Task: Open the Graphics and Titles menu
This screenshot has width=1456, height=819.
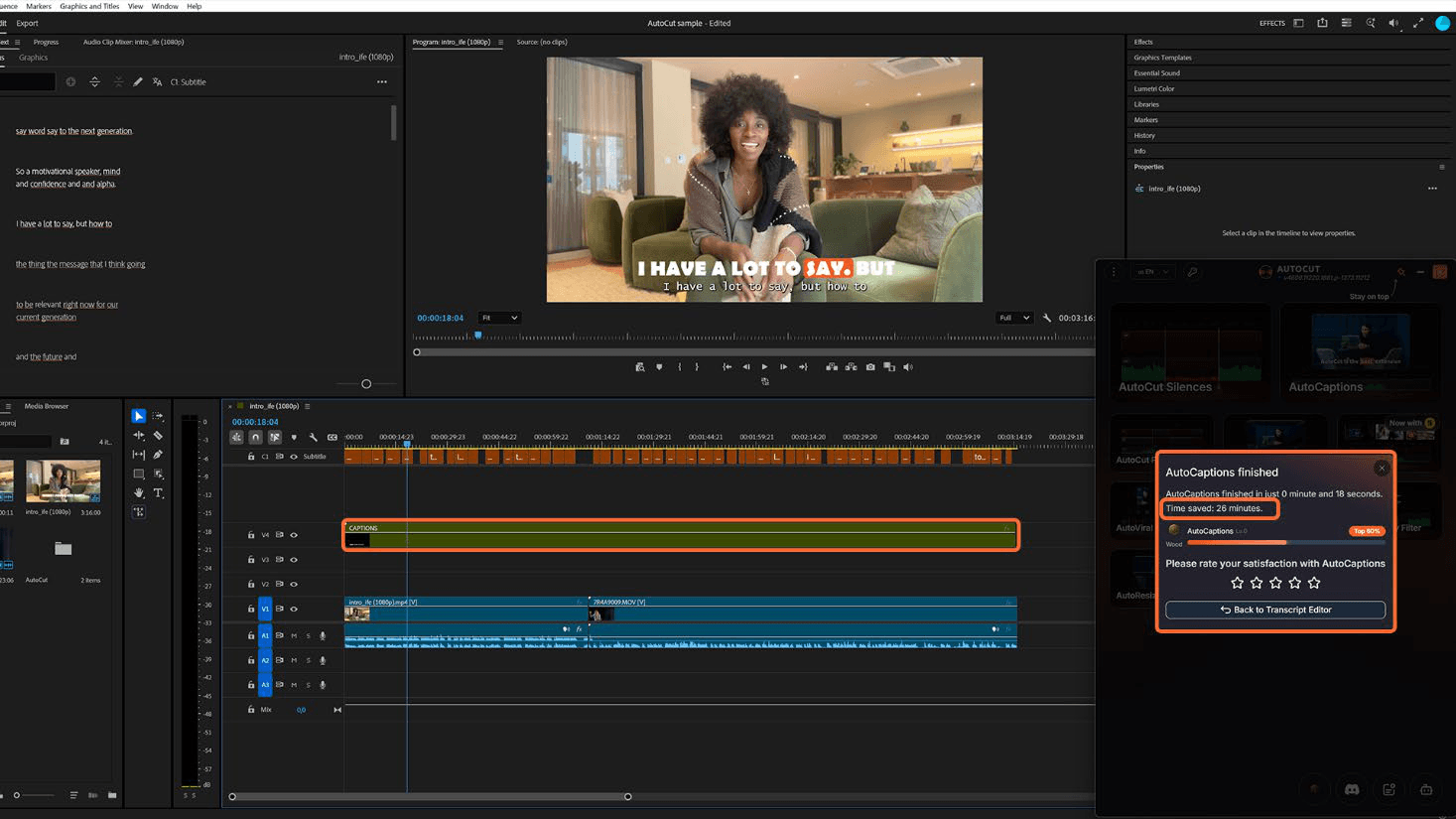Action: click(x=89, y=6)
